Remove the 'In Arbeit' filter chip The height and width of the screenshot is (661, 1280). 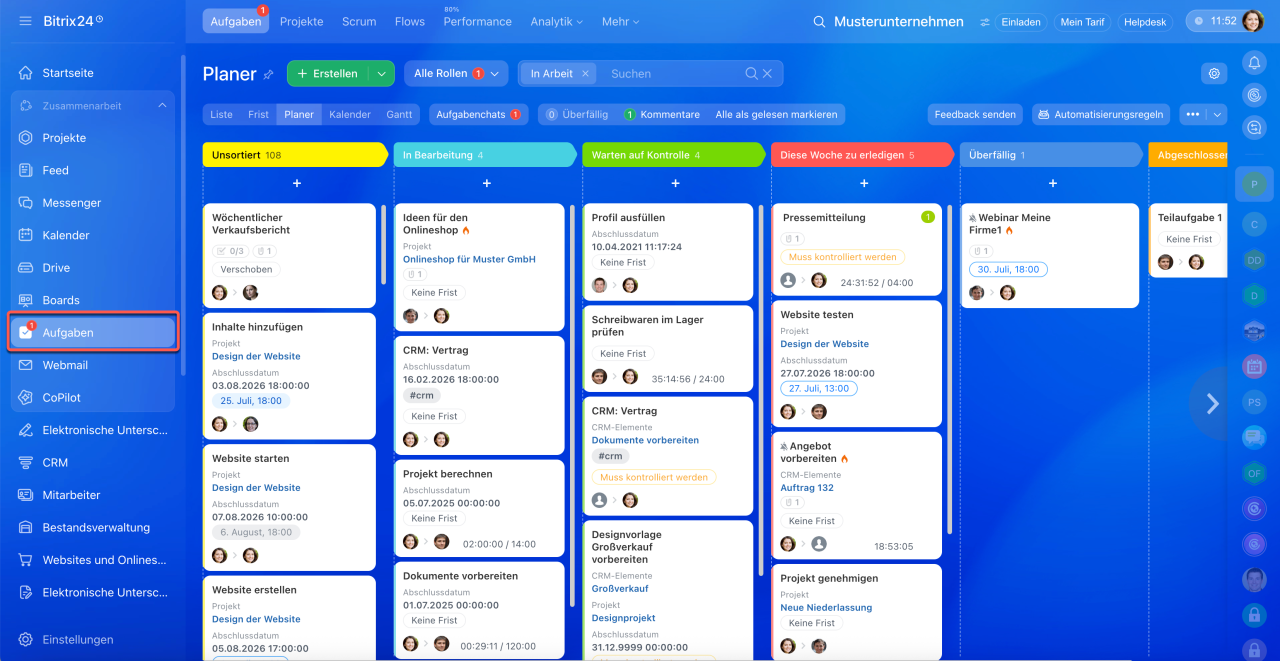(x=586, y=73)
